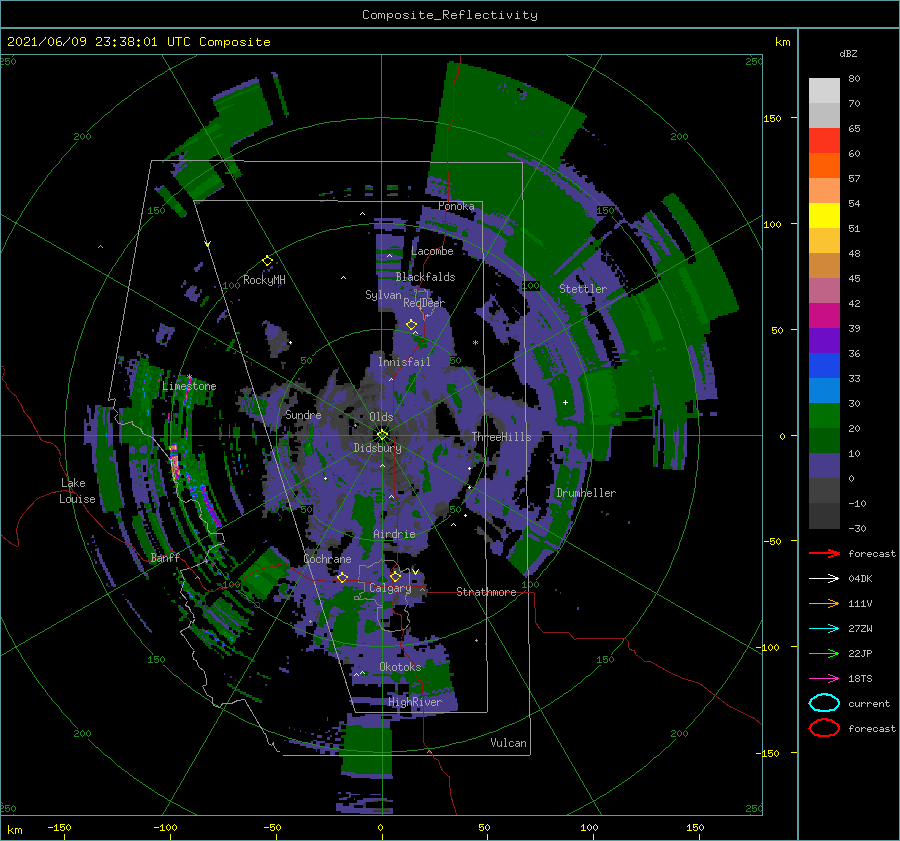Click the yellow diamond marker near Cochrane
900x841 pixels.
(x=342, y=577)
